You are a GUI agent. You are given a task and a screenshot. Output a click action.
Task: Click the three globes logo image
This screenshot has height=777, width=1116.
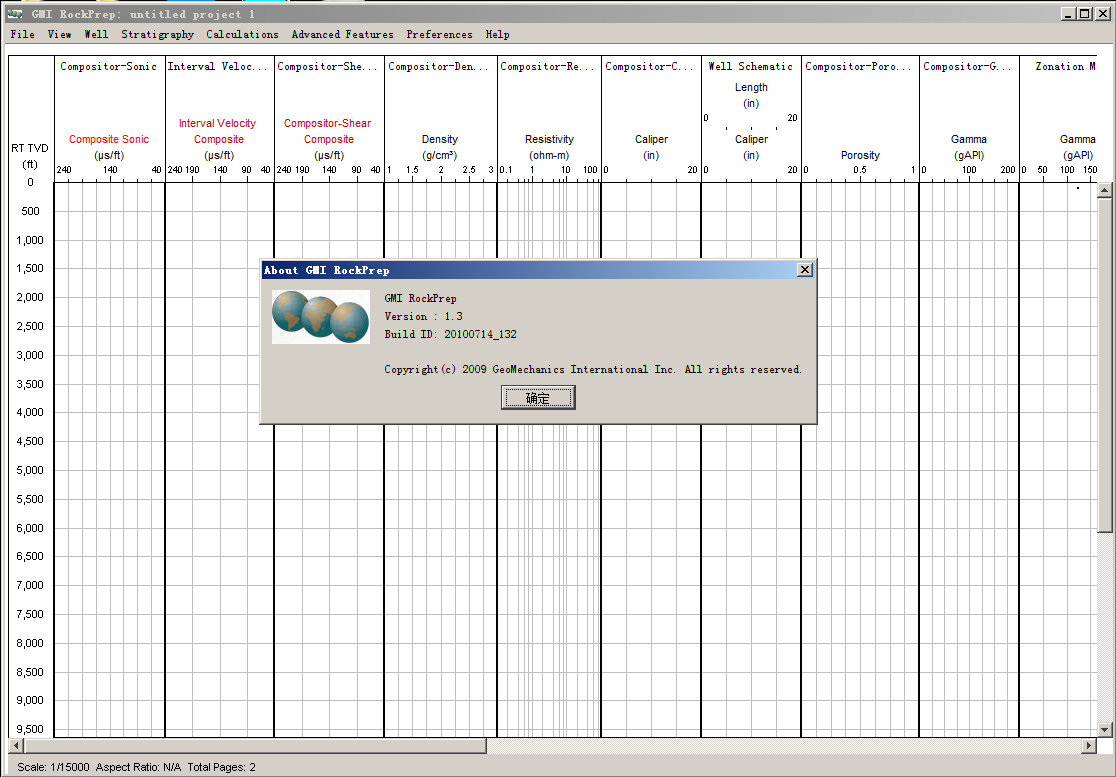click(x=321, y=317)
